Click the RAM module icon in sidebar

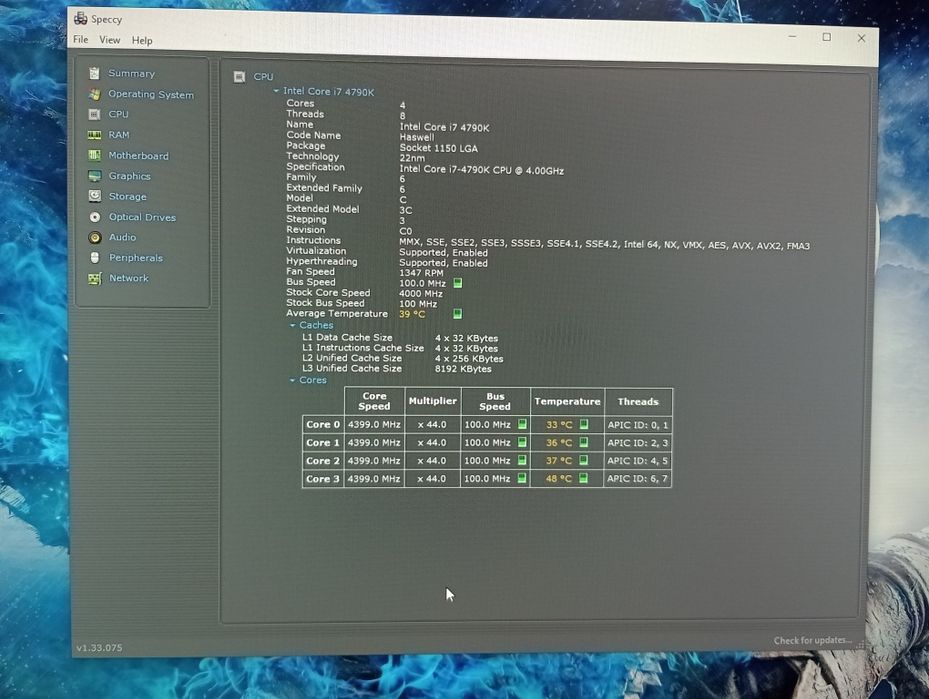[x=94, y=134]
